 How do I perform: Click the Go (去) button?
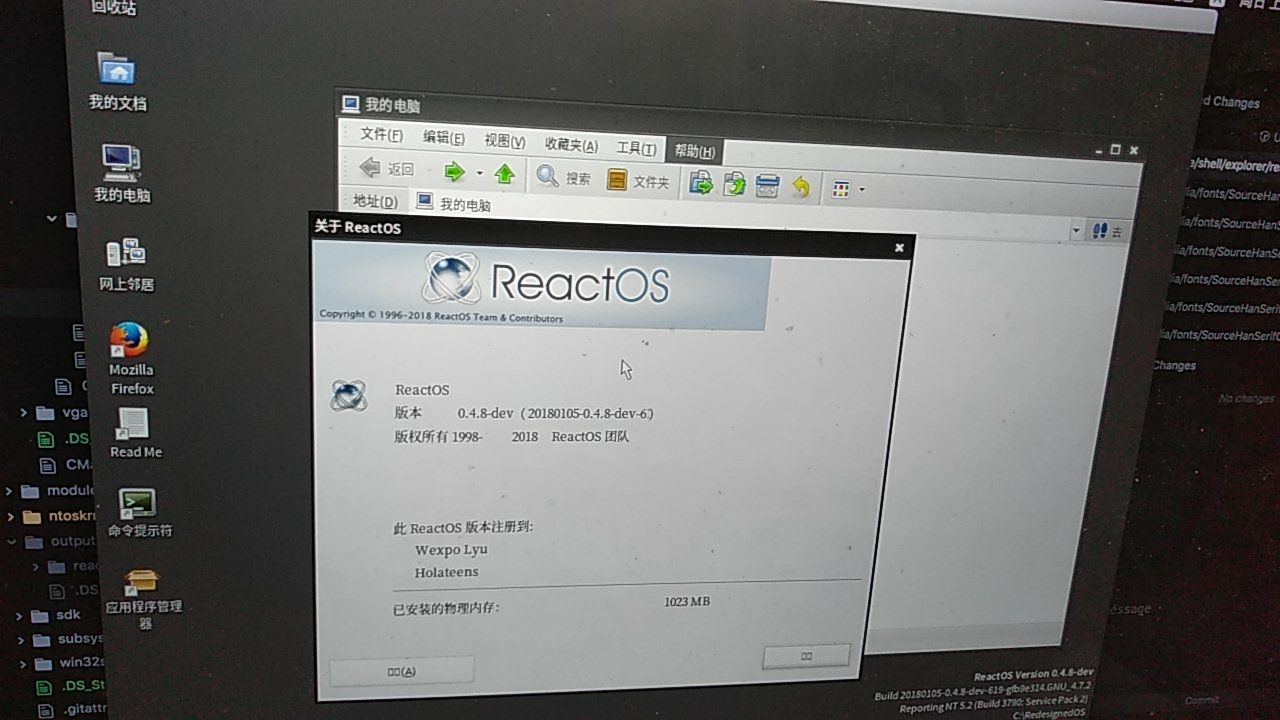[1107, 232]
